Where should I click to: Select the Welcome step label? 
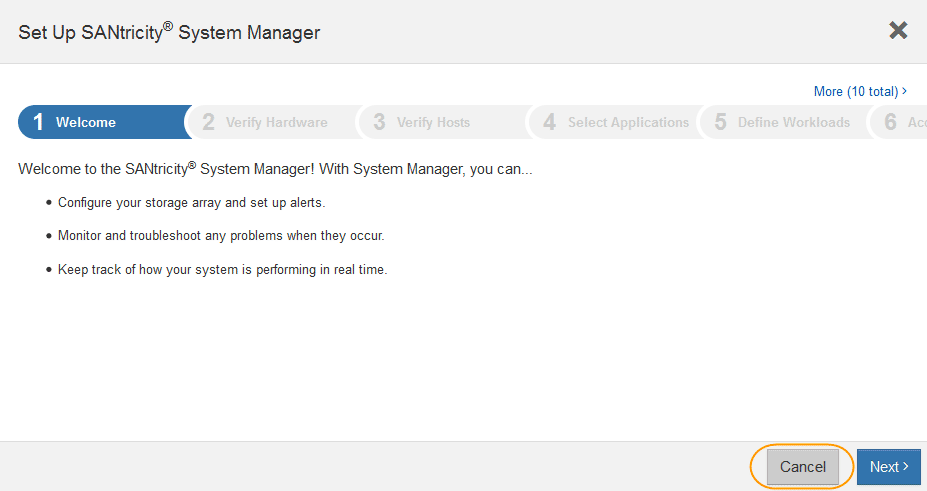tap(86, 122)
